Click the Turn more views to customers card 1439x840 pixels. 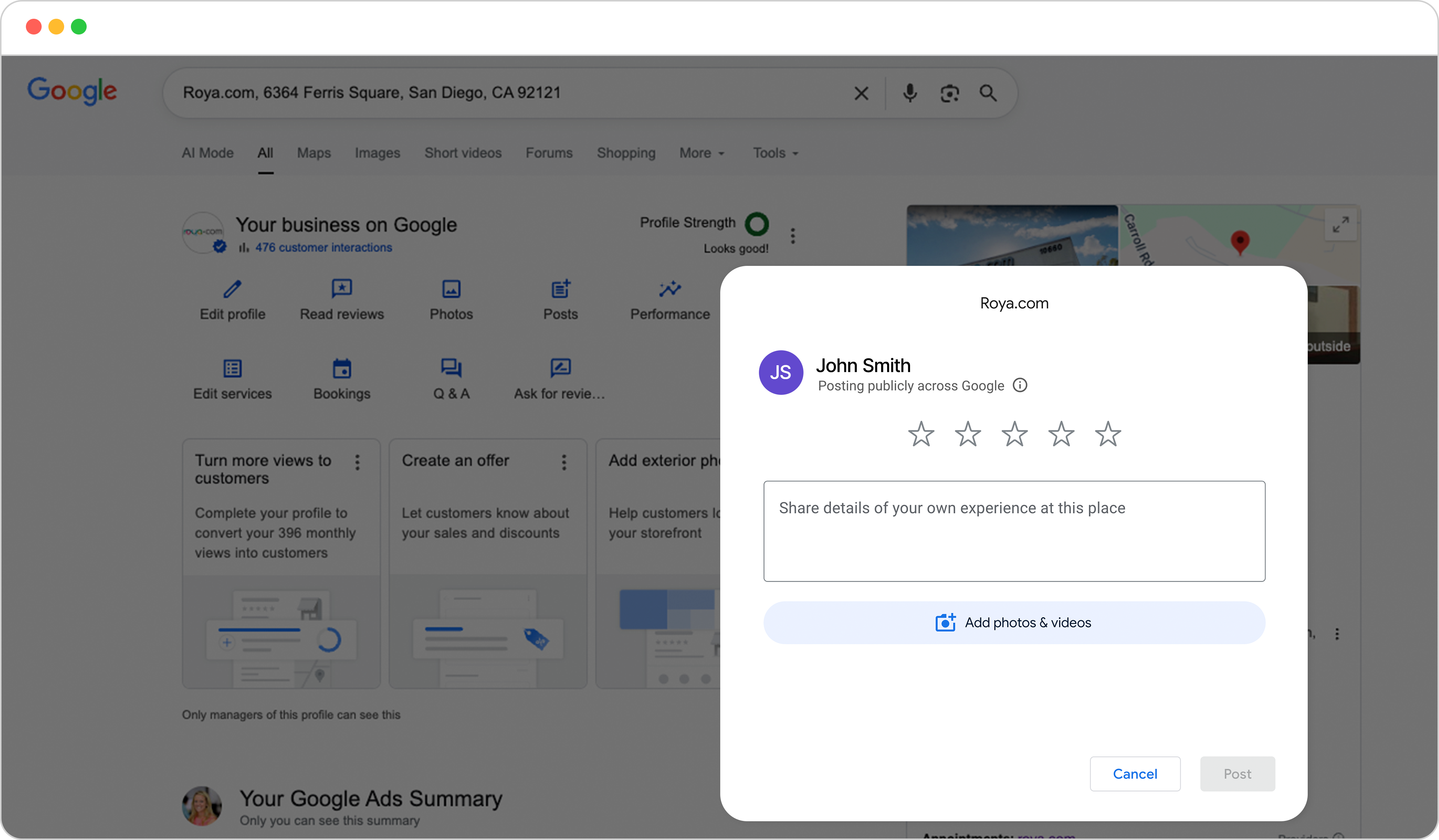point(281,563)
